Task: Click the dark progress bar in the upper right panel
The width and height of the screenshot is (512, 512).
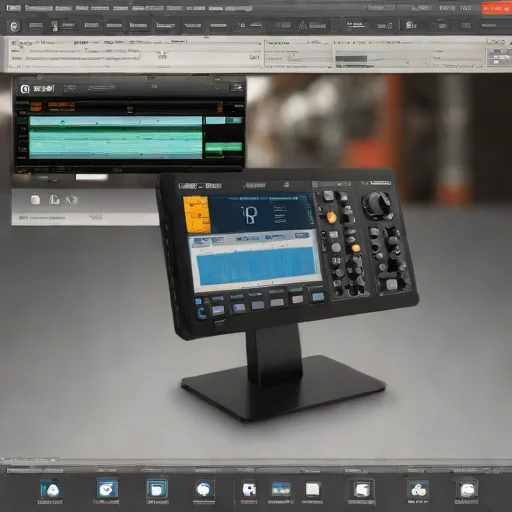Action: [x=351, y=59]
